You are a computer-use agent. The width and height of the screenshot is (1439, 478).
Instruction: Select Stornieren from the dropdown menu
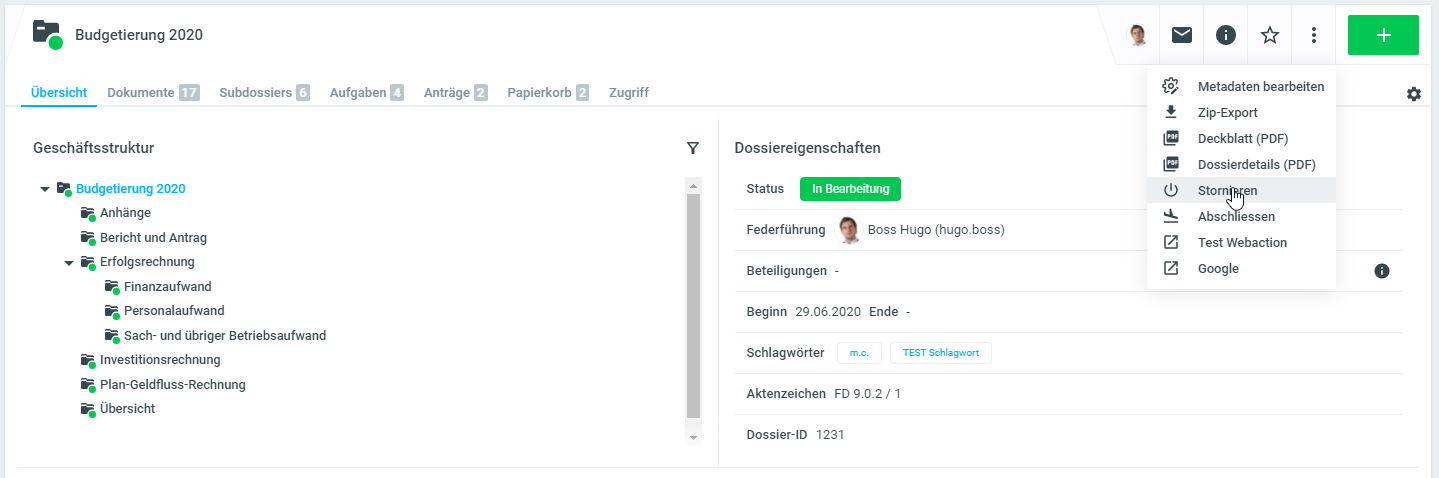[x=1227, y=190]
